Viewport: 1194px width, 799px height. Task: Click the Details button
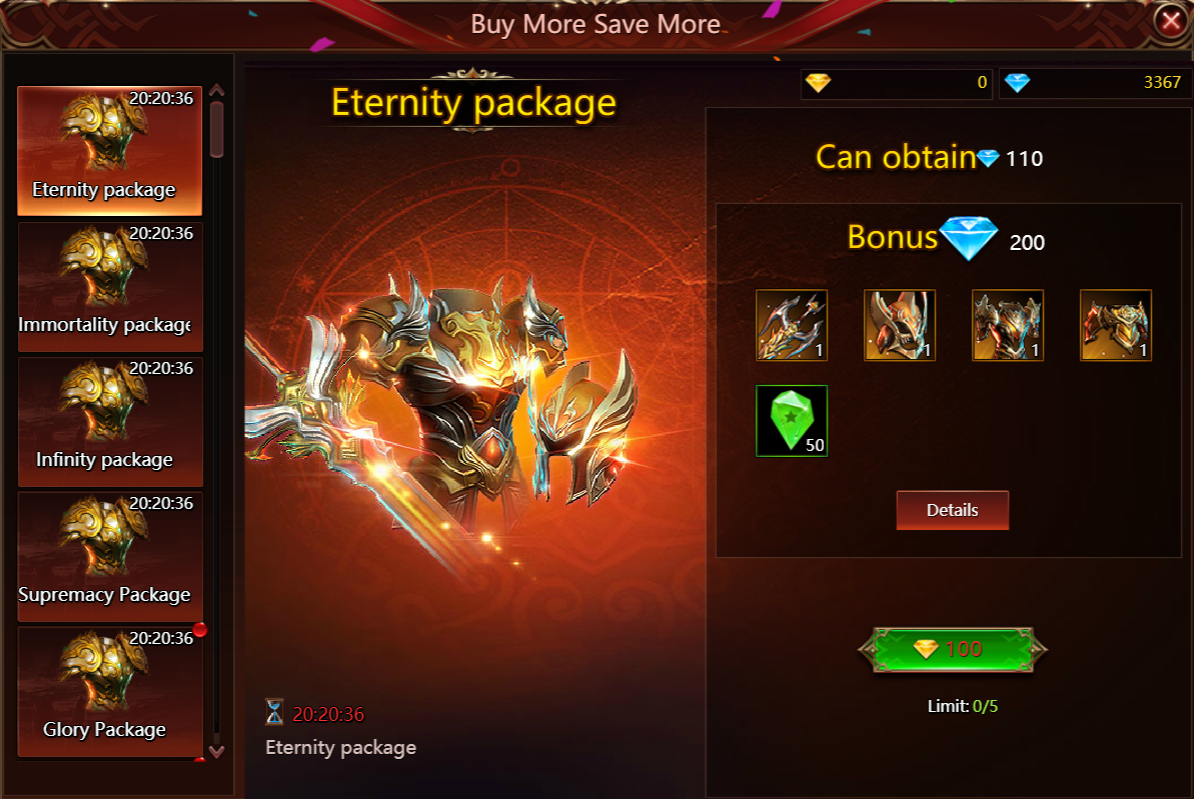(952, 510)
